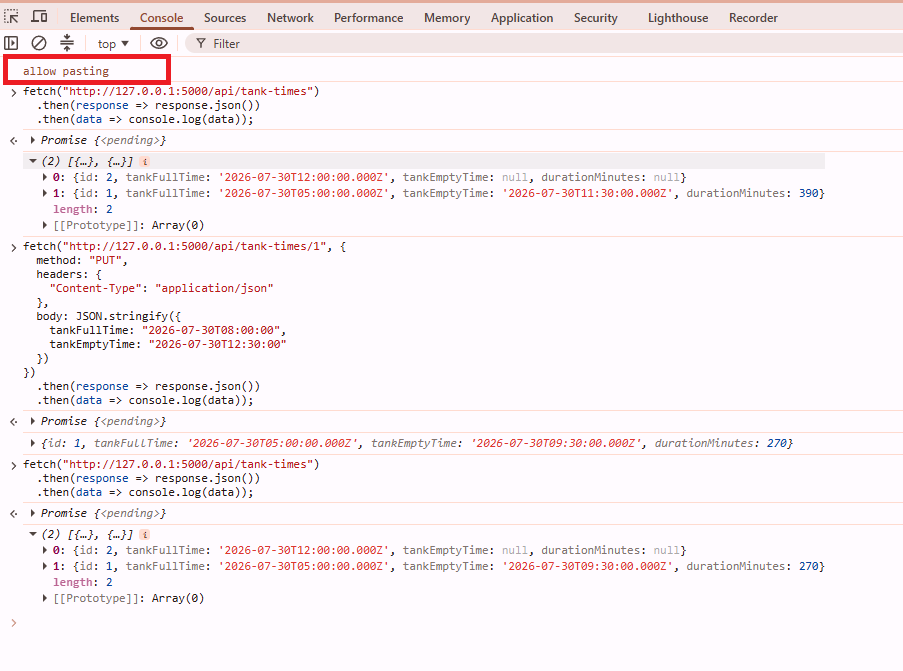Click the PUT fetch URL 'tank-times/1'
The image size is (903, 671).
tap(195, 247)
